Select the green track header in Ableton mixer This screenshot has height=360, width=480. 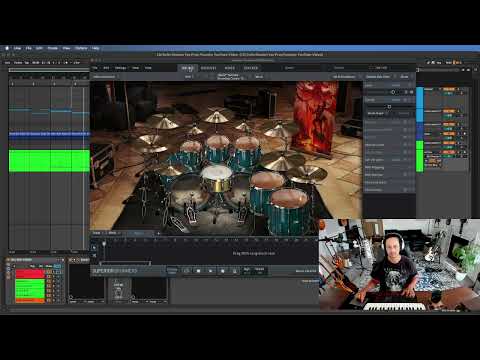coord(420,156)
